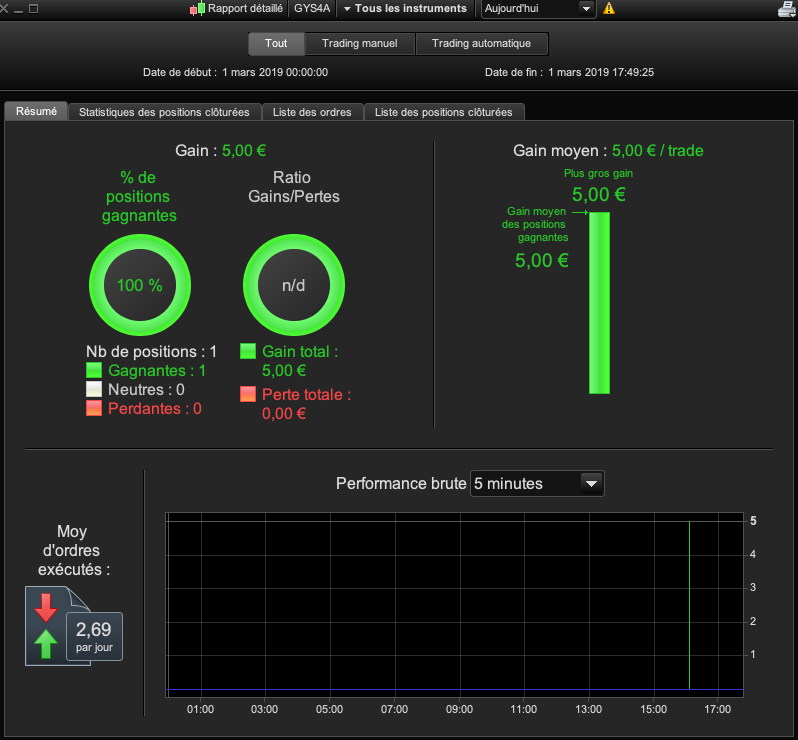Select the Tout filter toggle

tap(276, 44)
